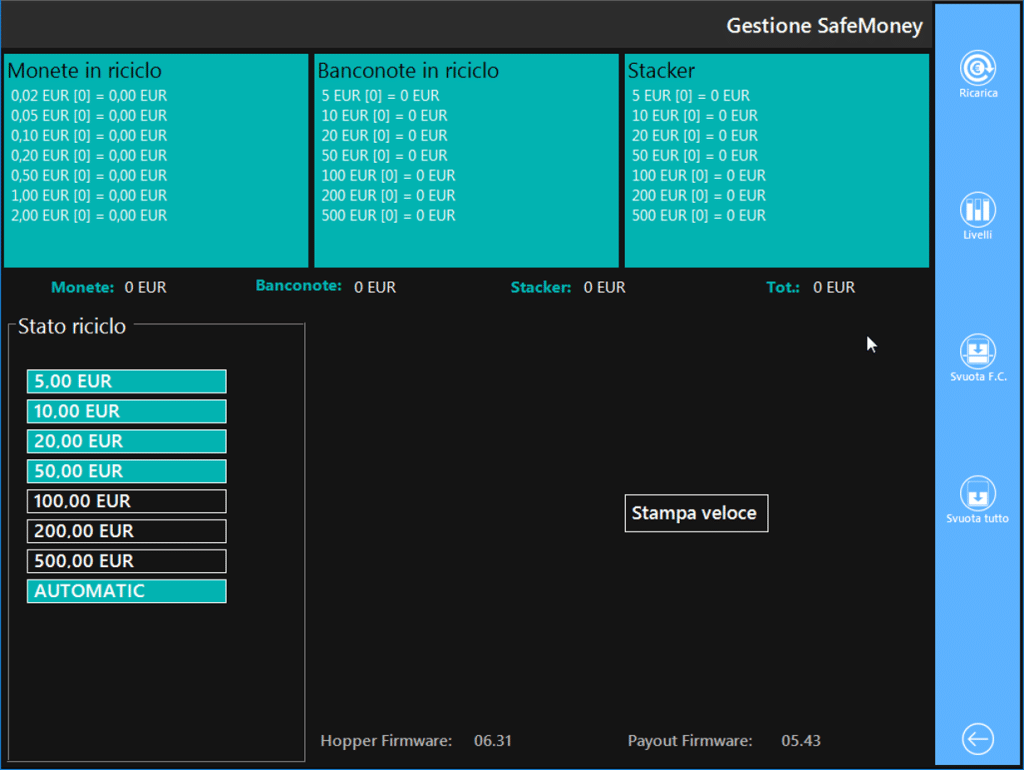The image size is (1024, 770).
Task: Click 200 EUR row in Banconote in riciclo
Action: (389, 195)
